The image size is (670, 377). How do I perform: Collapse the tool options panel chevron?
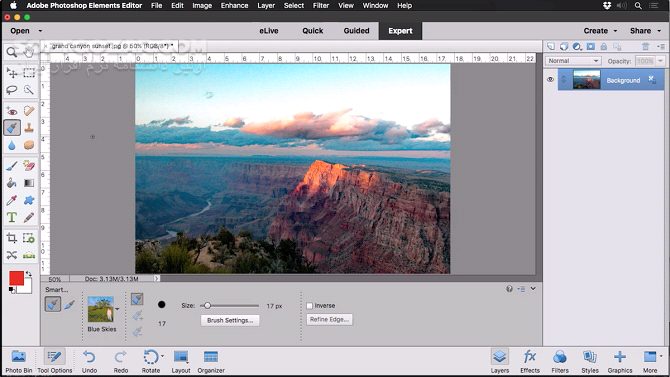pos(533,289)
